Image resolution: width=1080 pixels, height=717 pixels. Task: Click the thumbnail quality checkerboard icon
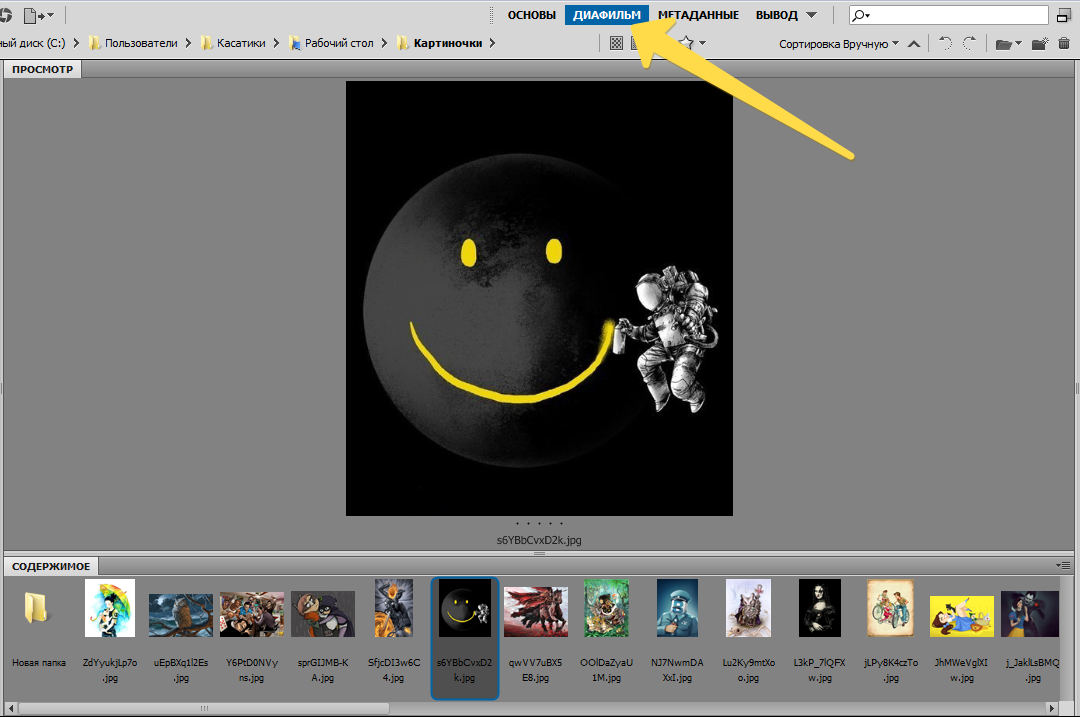616,43
